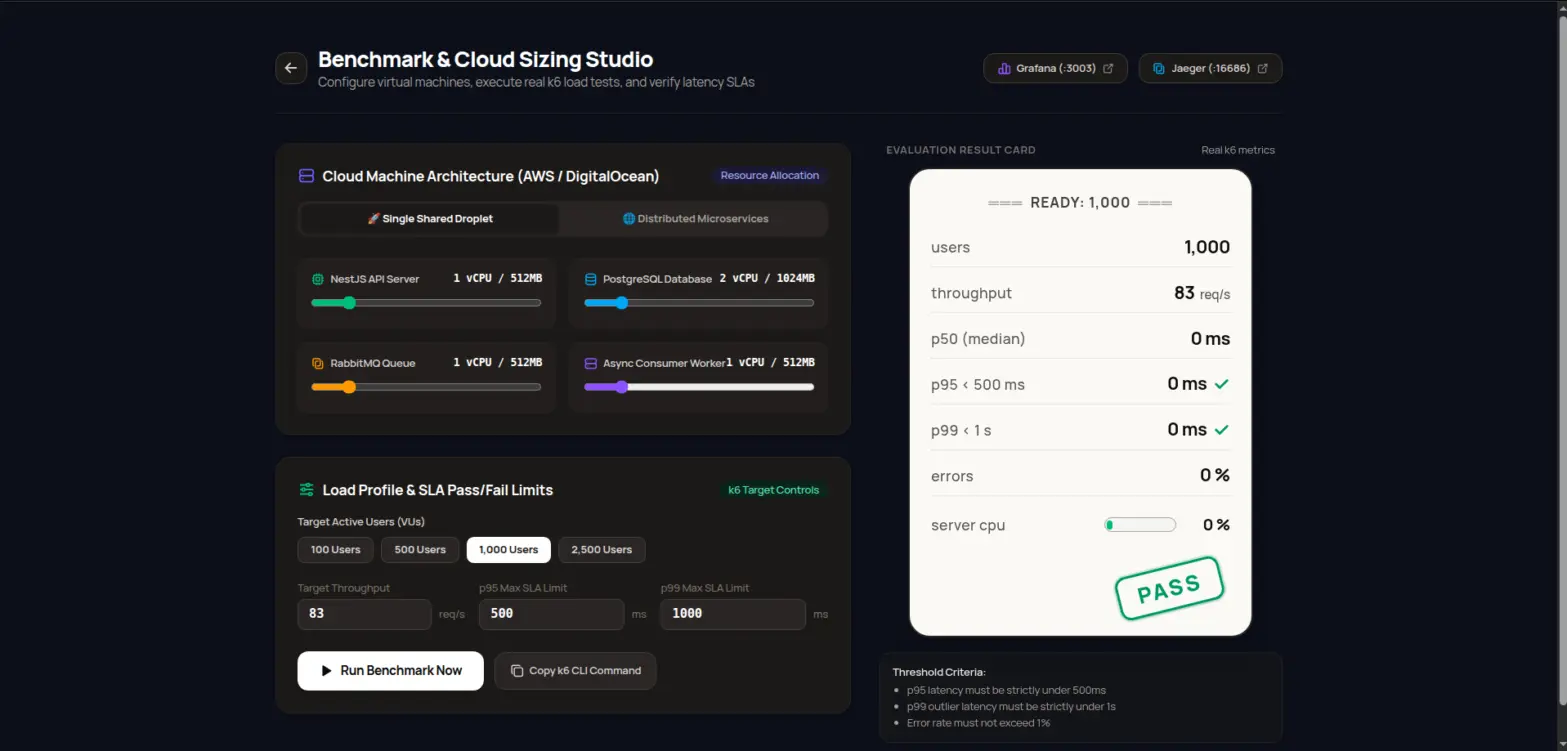Click the Target Throughput input field
The height and width of the screenshot is (751, 1567).
(364, 614)
